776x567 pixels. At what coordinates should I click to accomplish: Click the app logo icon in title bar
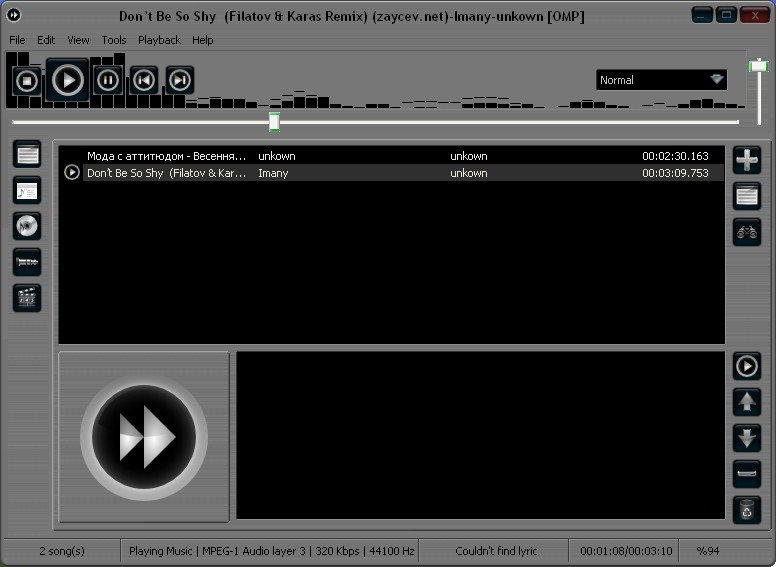pos(14,15)
